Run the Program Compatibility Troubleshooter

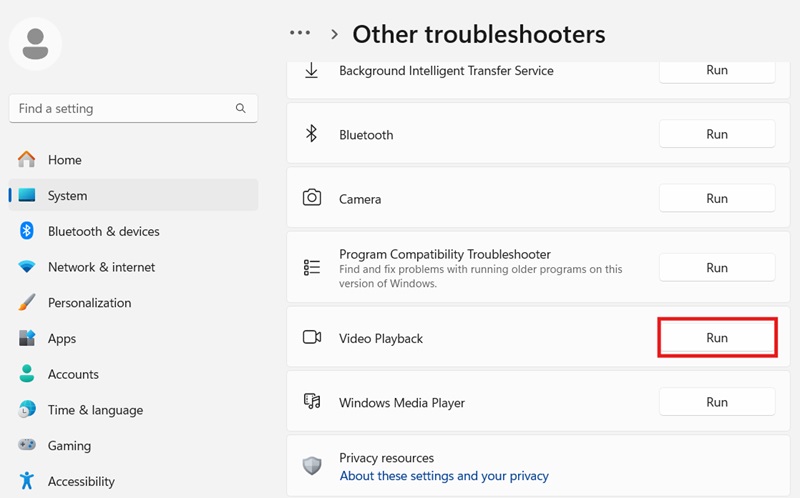[717, 267]
